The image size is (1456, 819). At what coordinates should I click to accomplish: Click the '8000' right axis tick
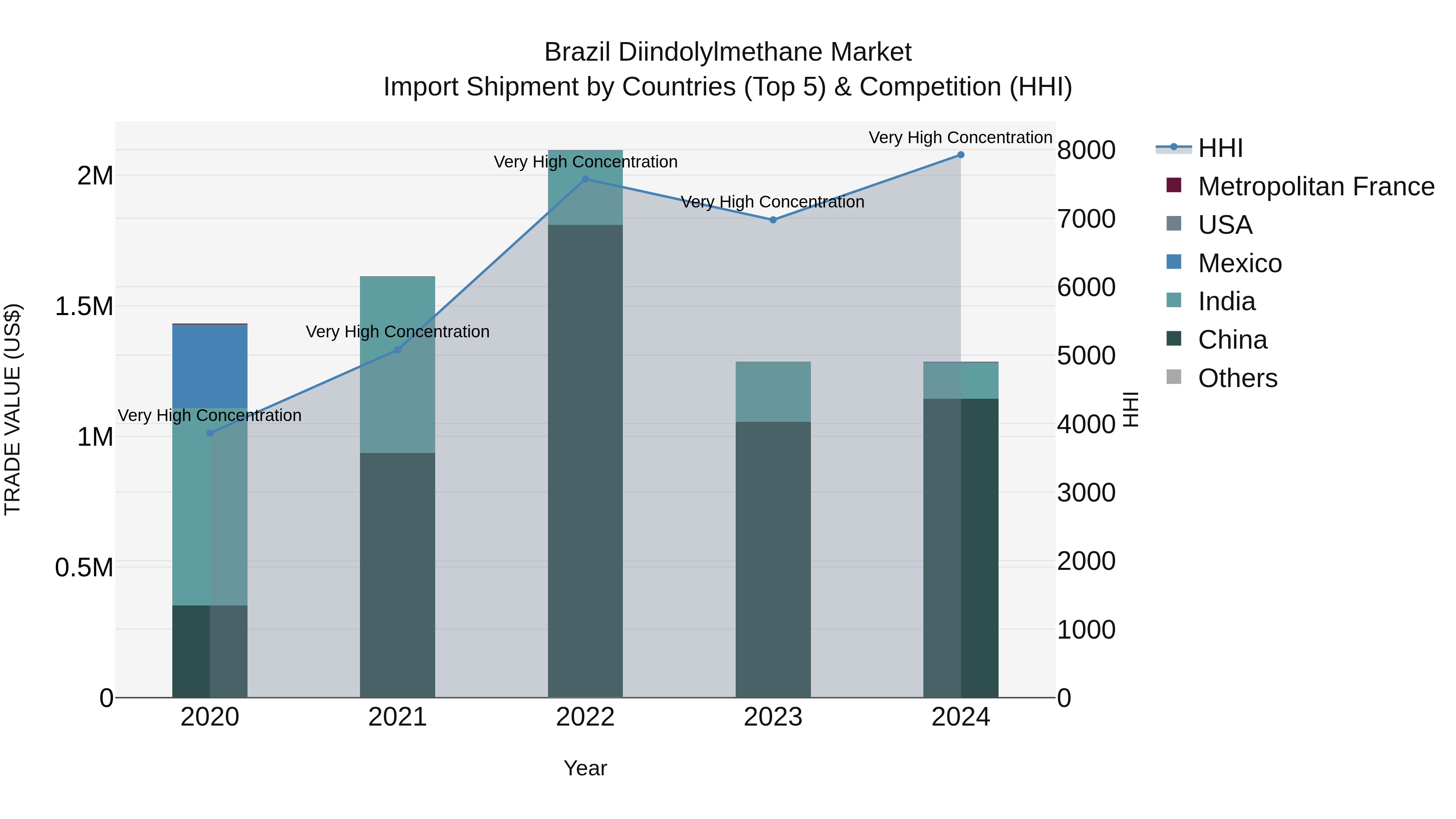point(1086,150)
